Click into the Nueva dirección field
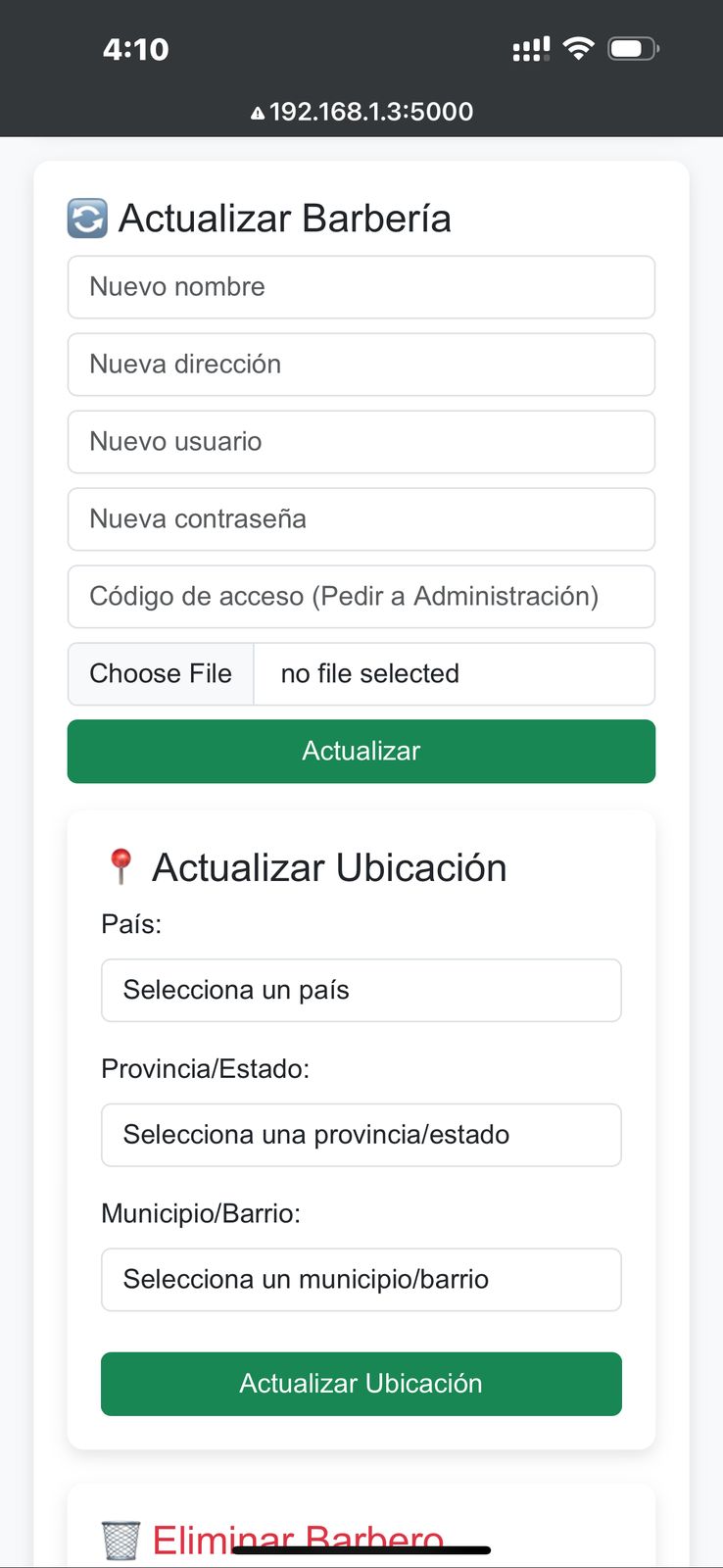 [361, 365]
